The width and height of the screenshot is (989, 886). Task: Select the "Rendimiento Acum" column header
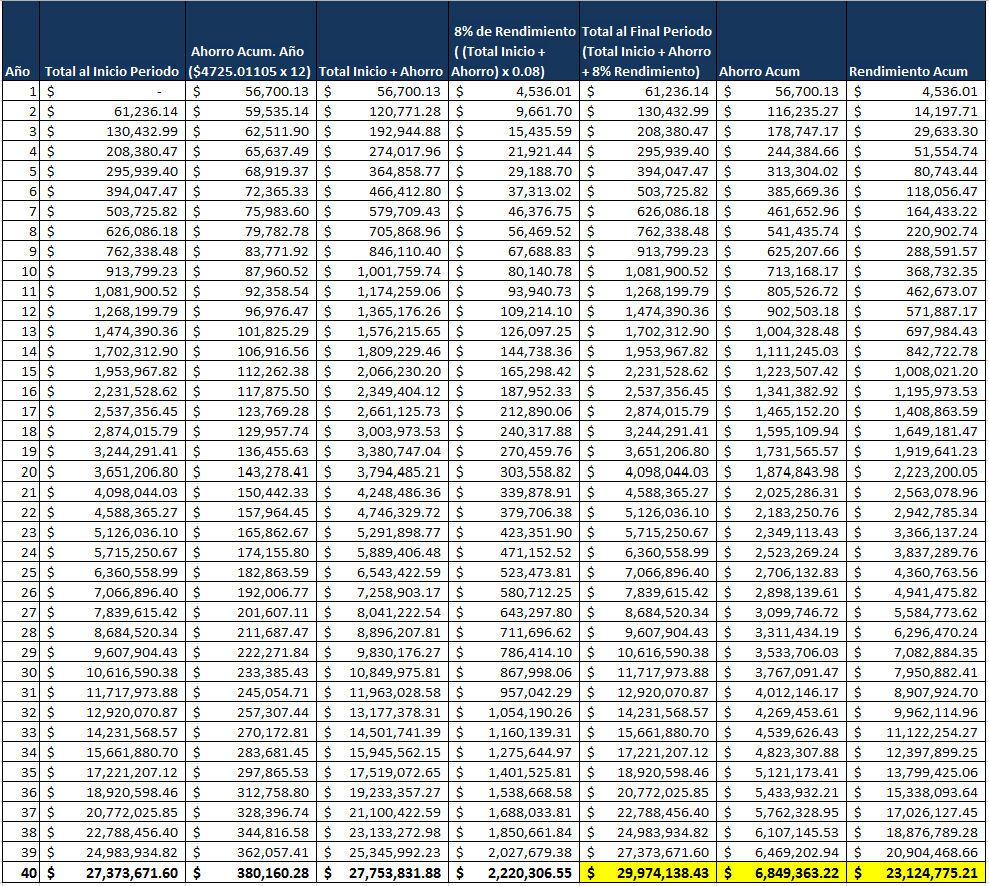(908, 71)
